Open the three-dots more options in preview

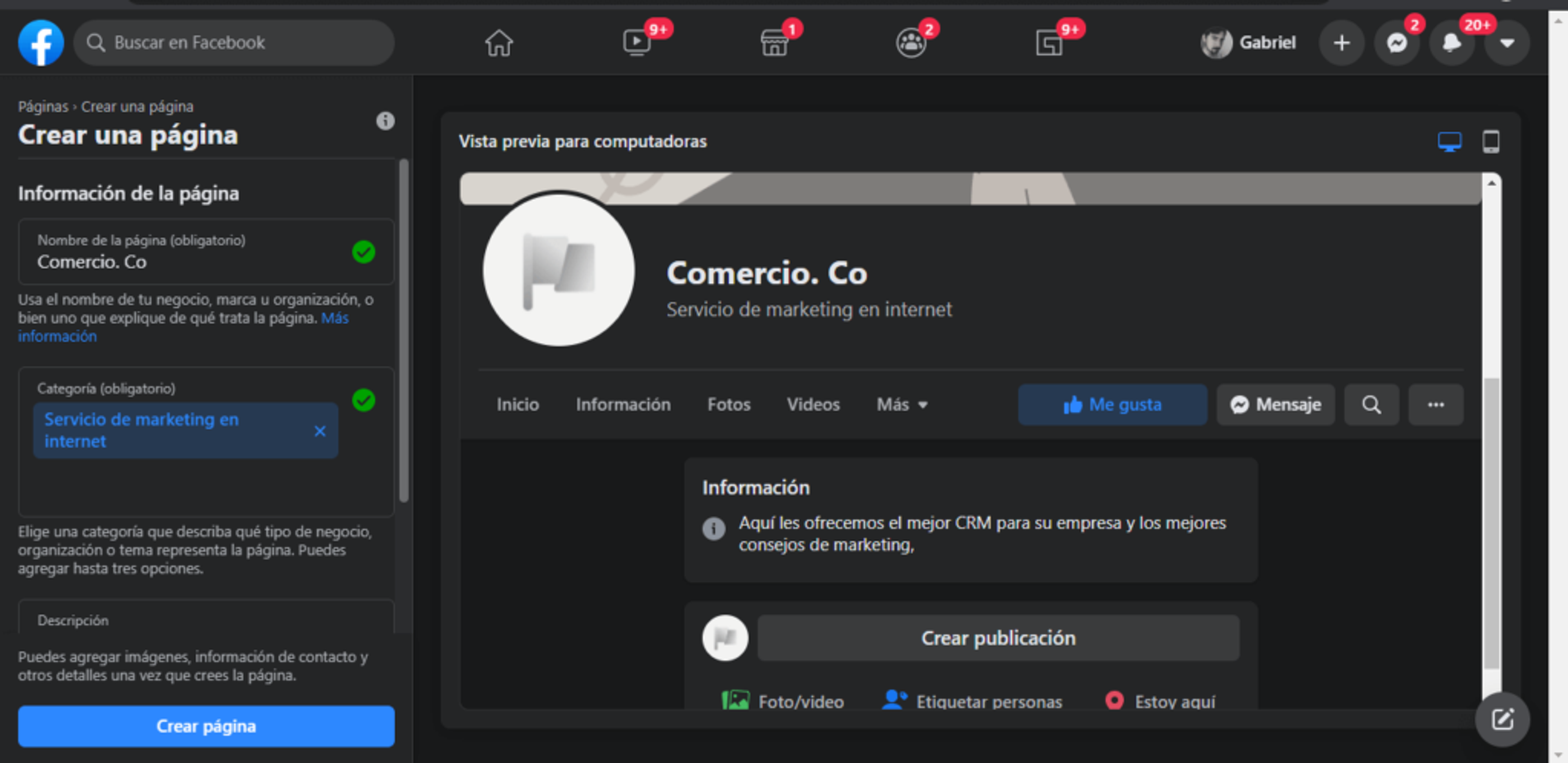point(1436,404)
